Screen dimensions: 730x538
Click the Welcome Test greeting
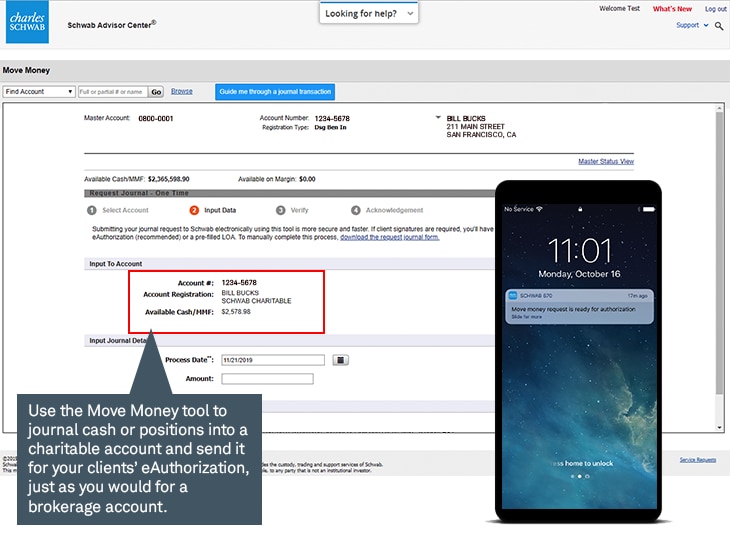[x=619, y=9]
